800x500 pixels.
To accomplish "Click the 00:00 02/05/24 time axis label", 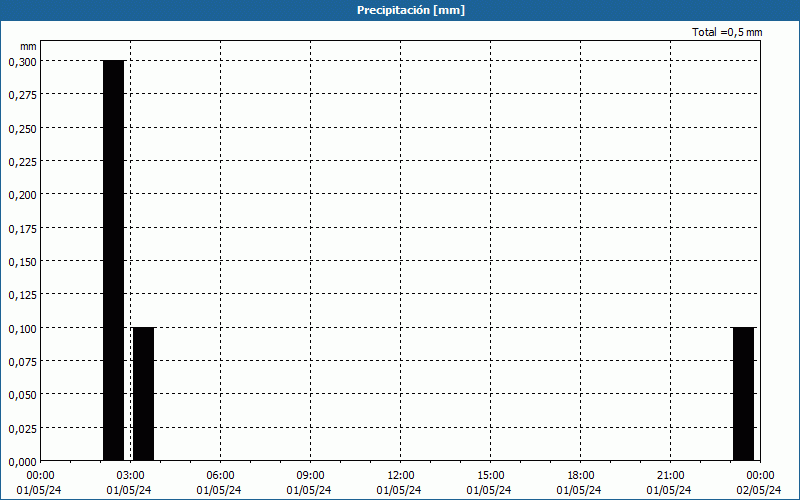I will coord(760,483).
